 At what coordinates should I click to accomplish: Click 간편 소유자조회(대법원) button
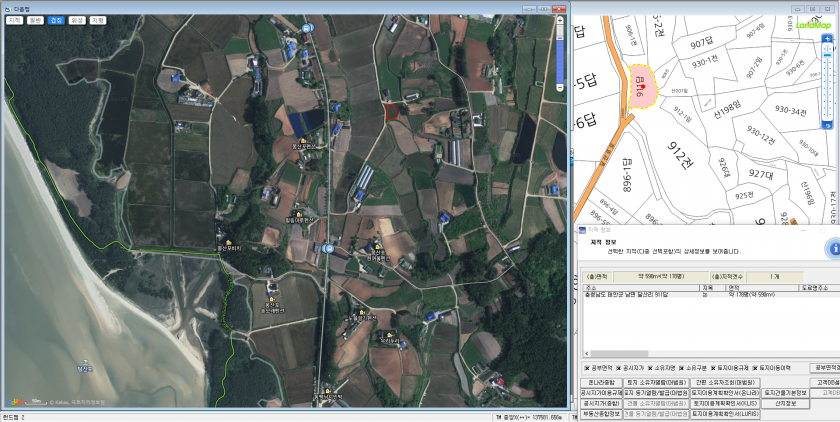[725, 383]
